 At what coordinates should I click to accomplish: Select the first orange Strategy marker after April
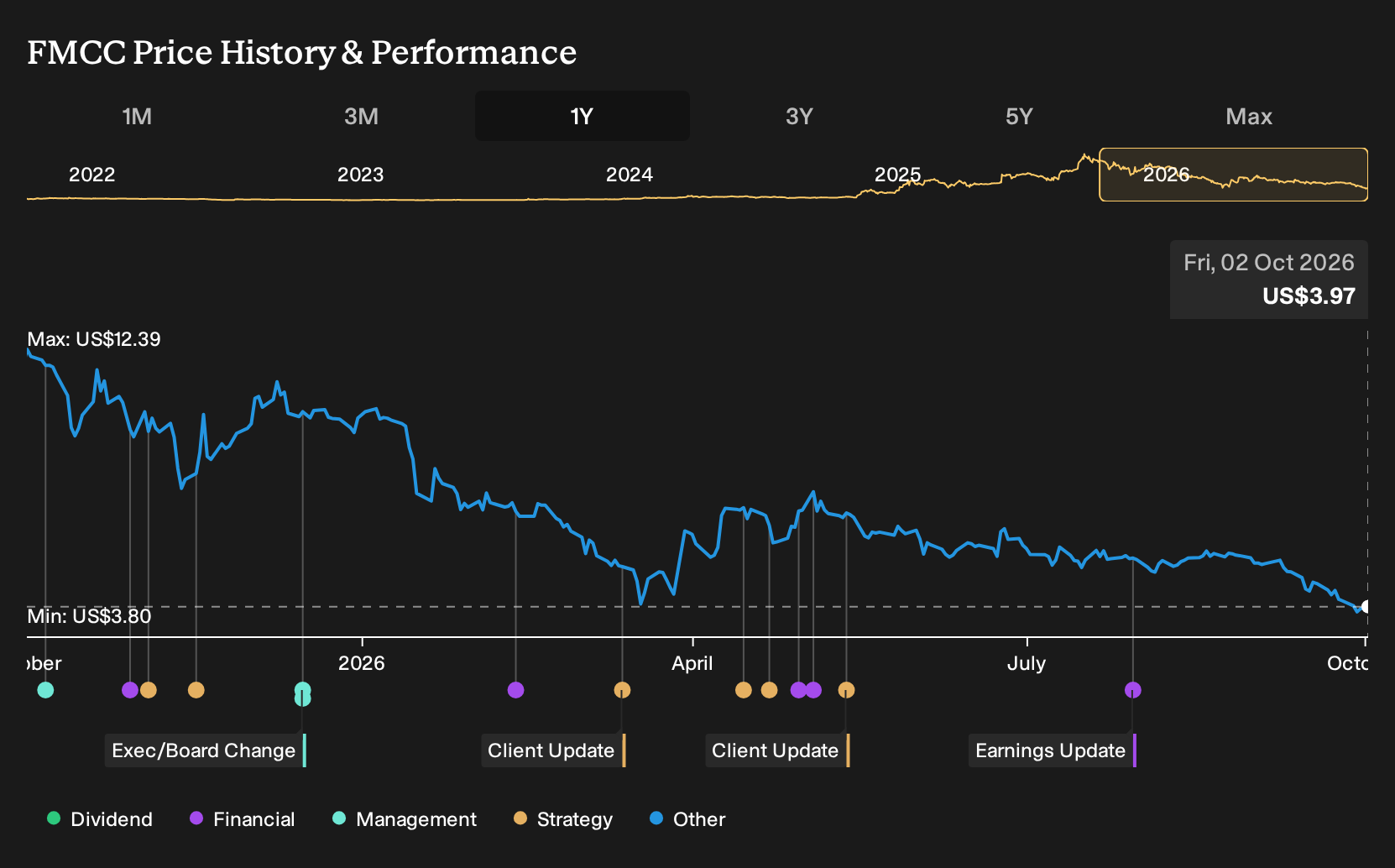744,690
